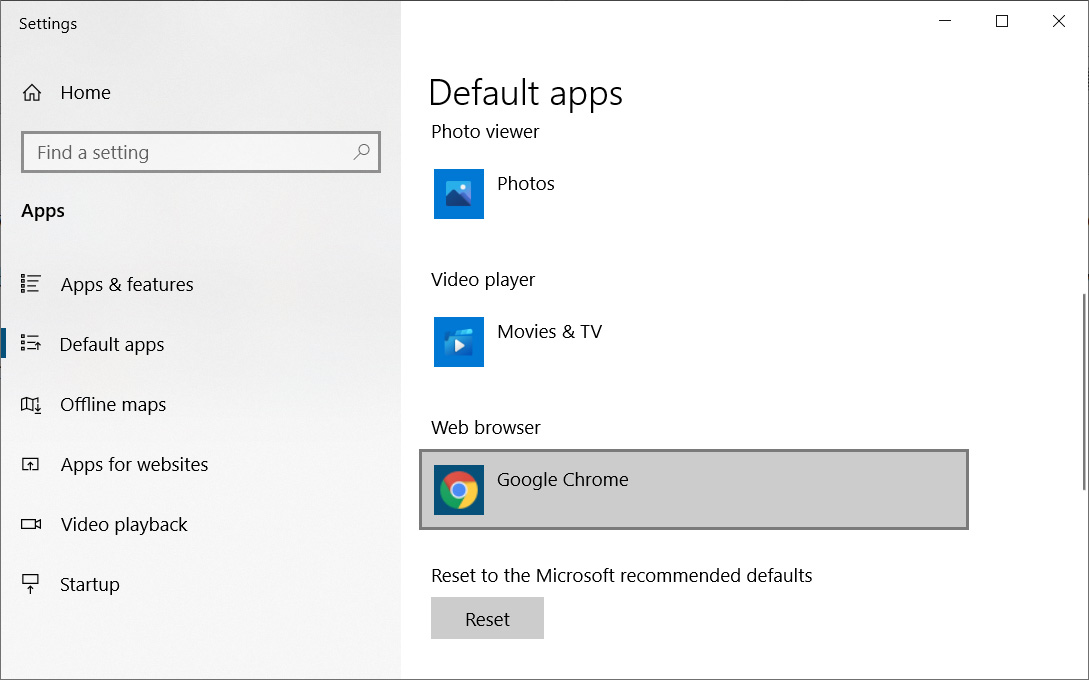Click the Apps for websites icon
This screenshot has height=680, width=1089.
31,464
